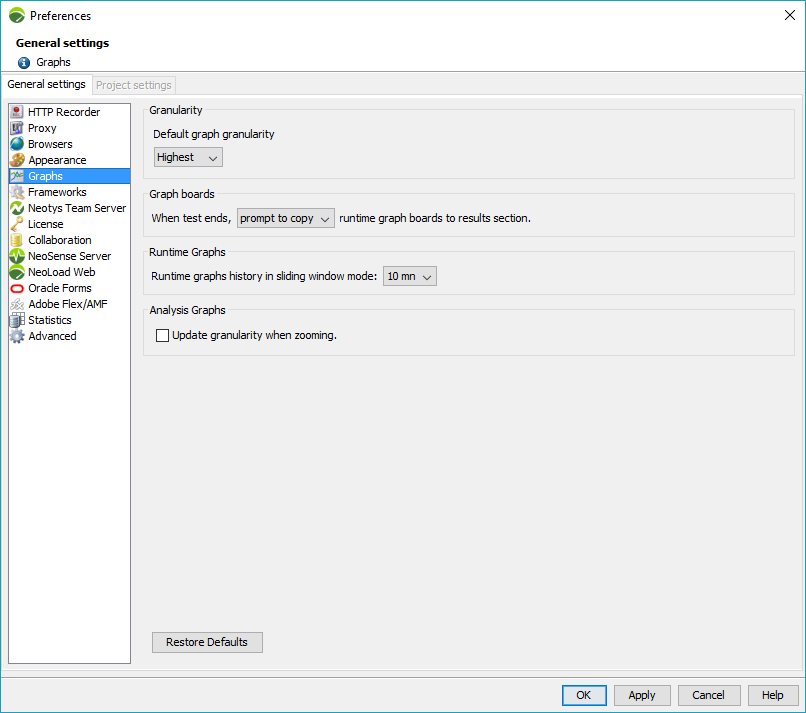This screenshot has width=806, height=713.
Task: Open the Default graph granularity dropdown
Action: click(188, 158)
